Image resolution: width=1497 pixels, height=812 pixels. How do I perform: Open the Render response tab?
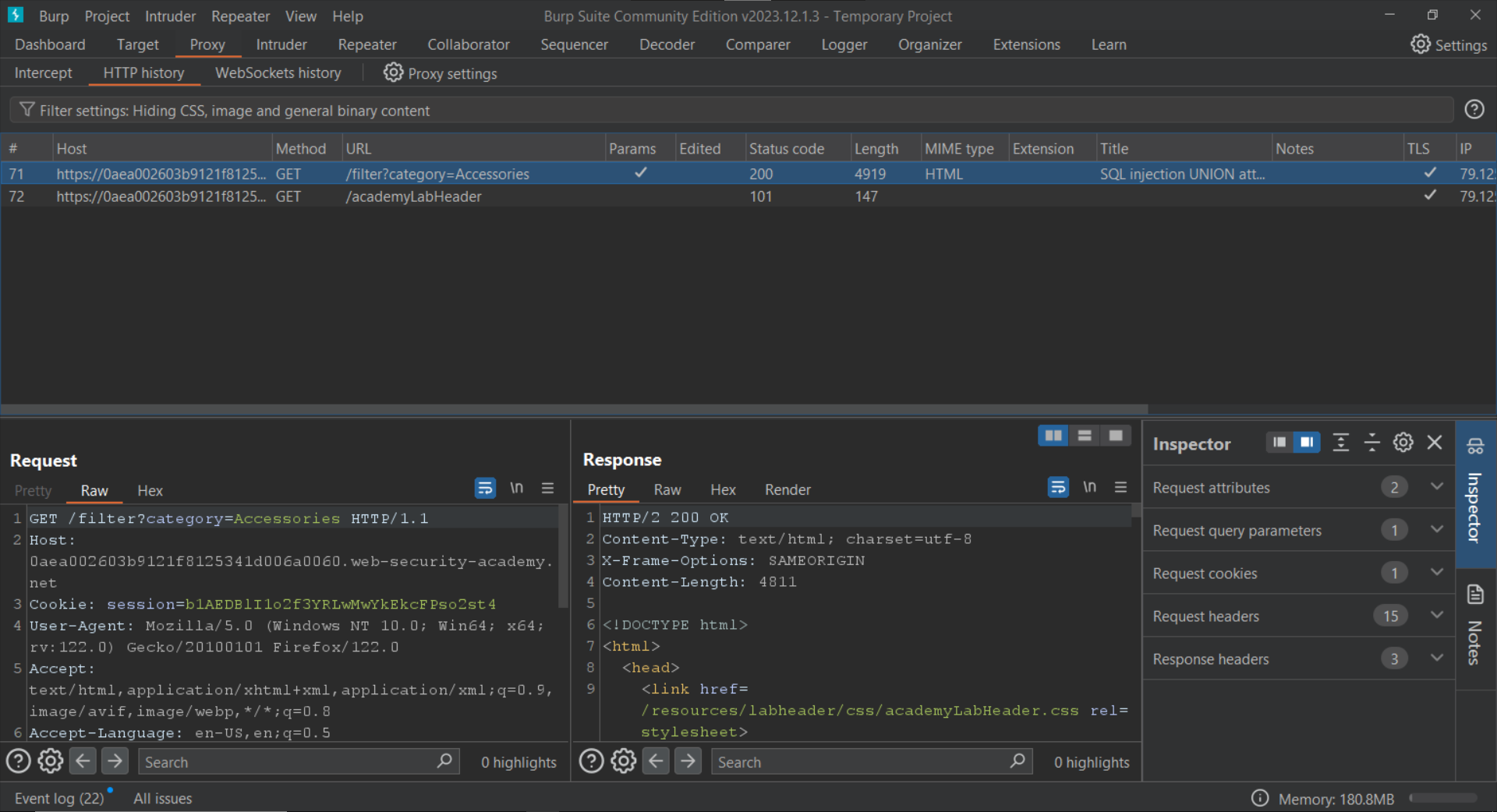click(787, 490)
